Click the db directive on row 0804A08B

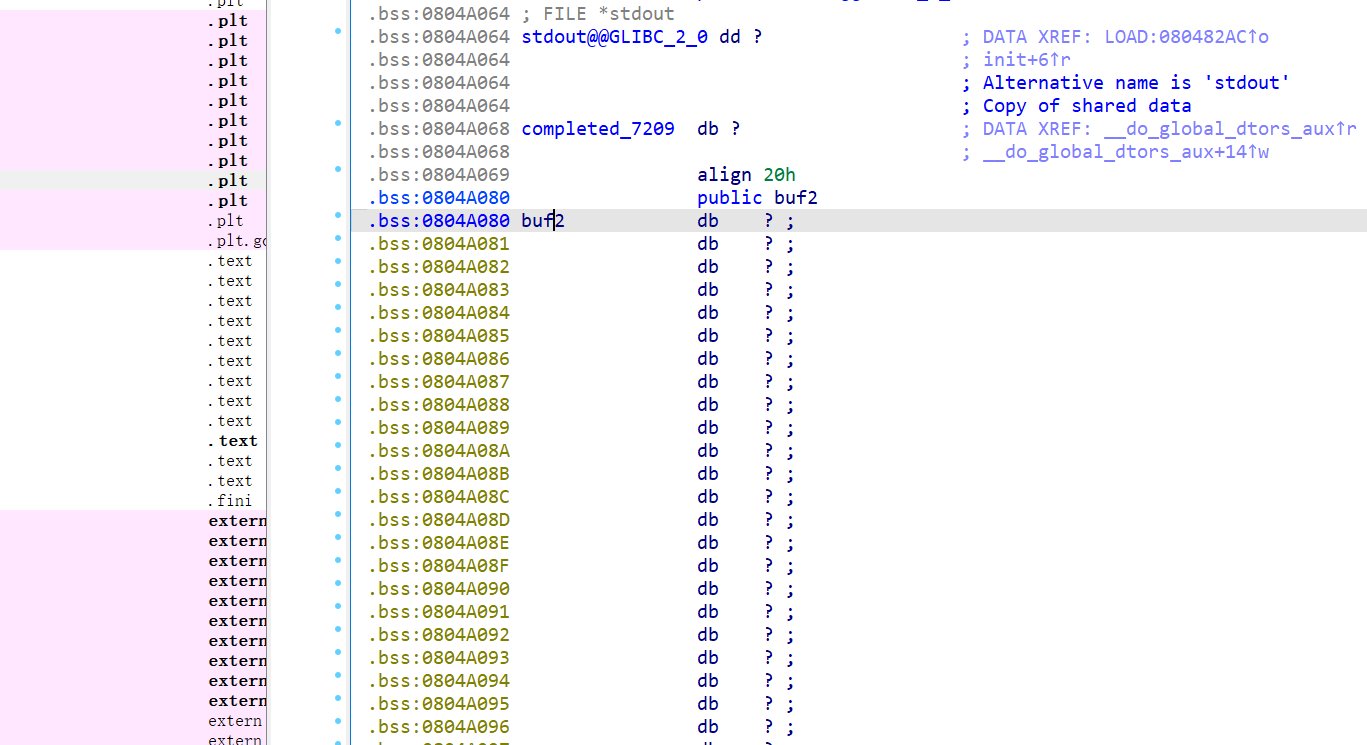pyautogui.click(x=708, y=474)
